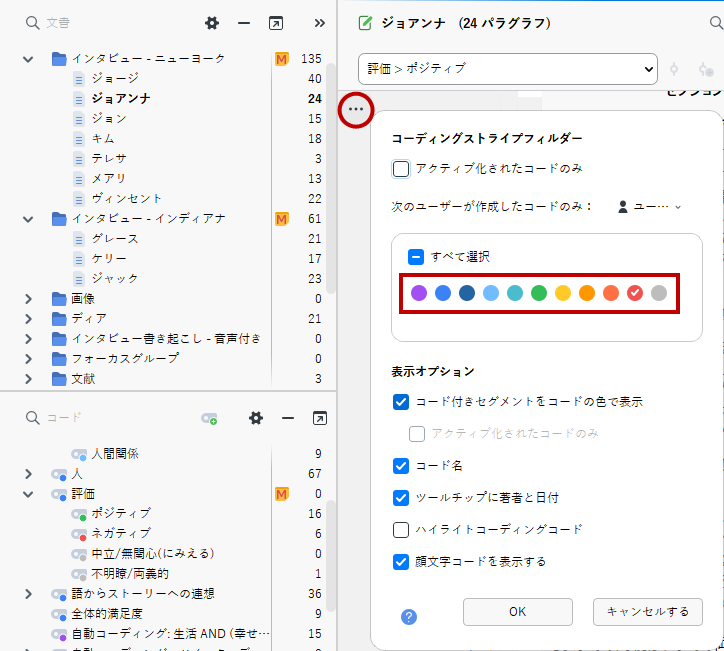This screenshot has width=724, height=651.
Task: Collapse panel with double chevron icon
Action: point(319,23)
